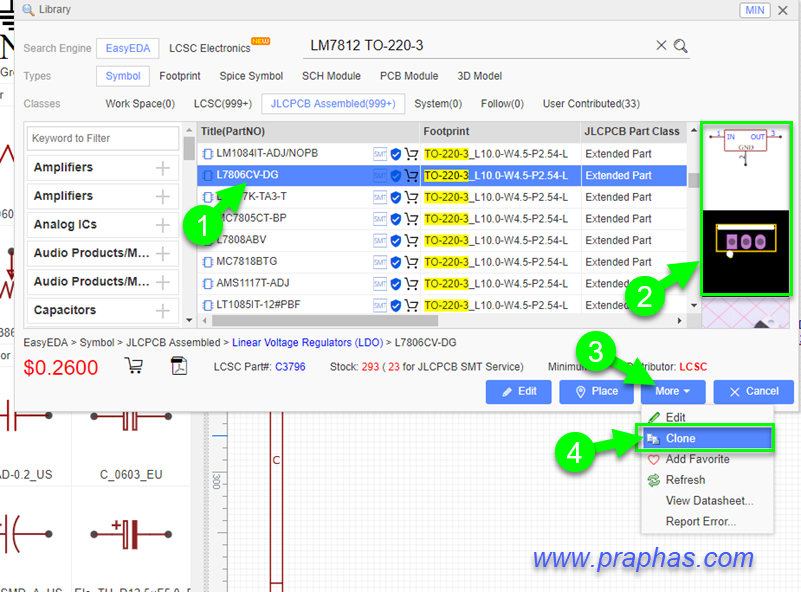Open the LCSC part number C3796 link
Image resolution: width=801 pixels, height=592 pixels.
(290, 367)
